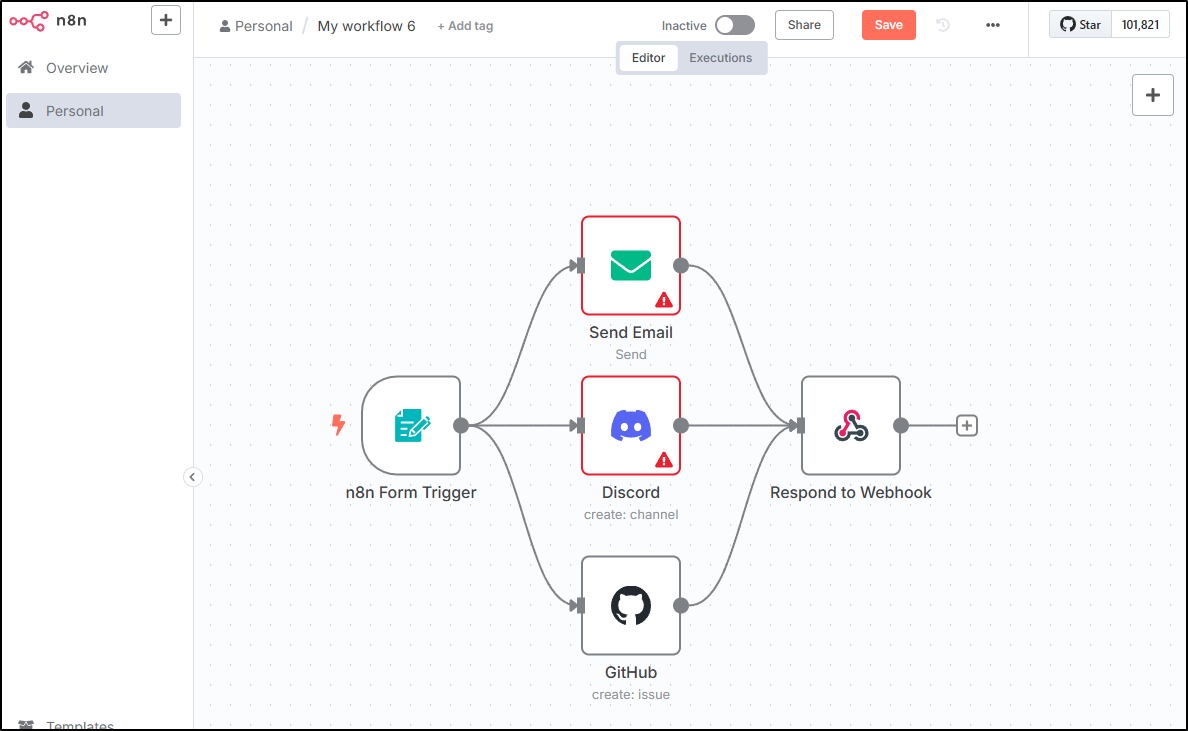Click the Respond to Webhook label

851,492
